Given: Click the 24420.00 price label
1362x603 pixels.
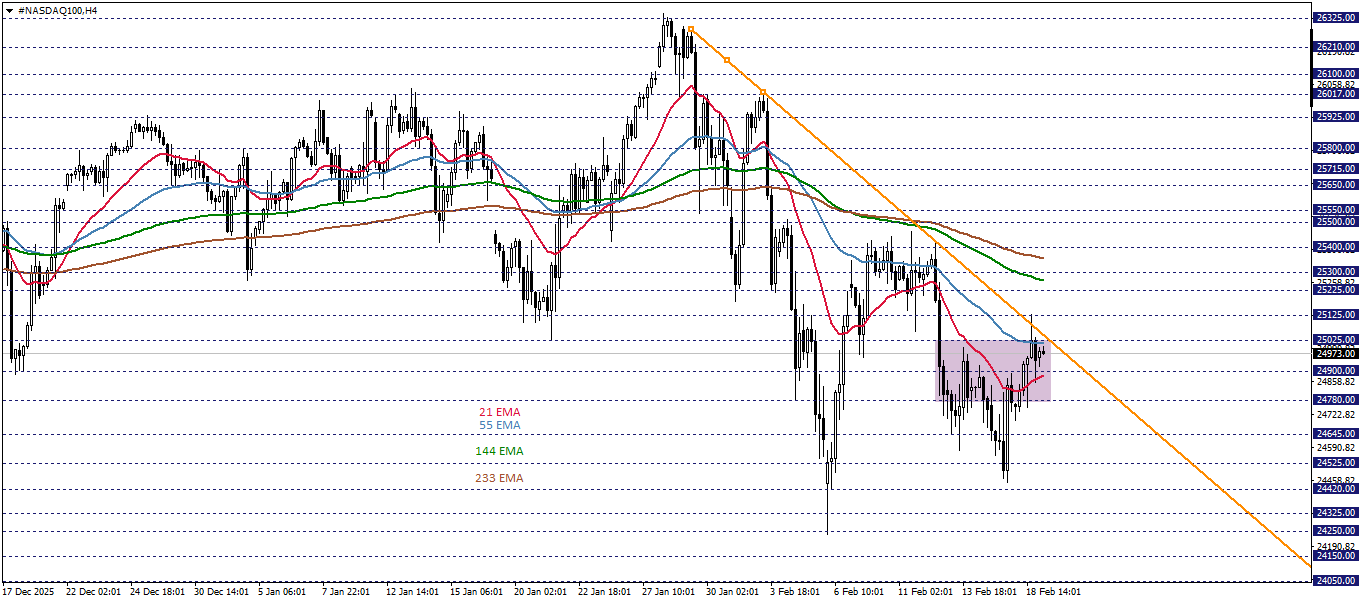Looking at the screenshot, I should (1334, 489).
